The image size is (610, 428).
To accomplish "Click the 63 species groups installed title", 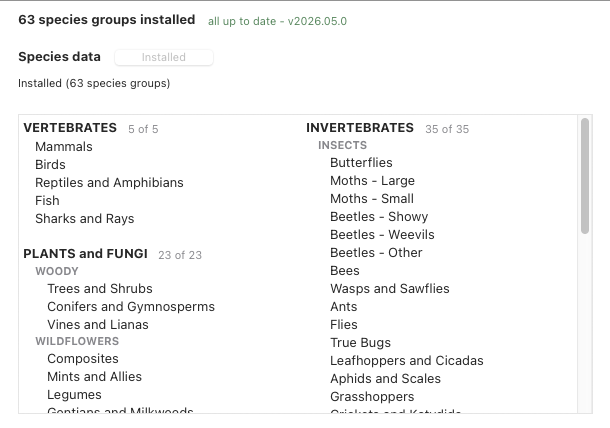I will pos(107,20).
